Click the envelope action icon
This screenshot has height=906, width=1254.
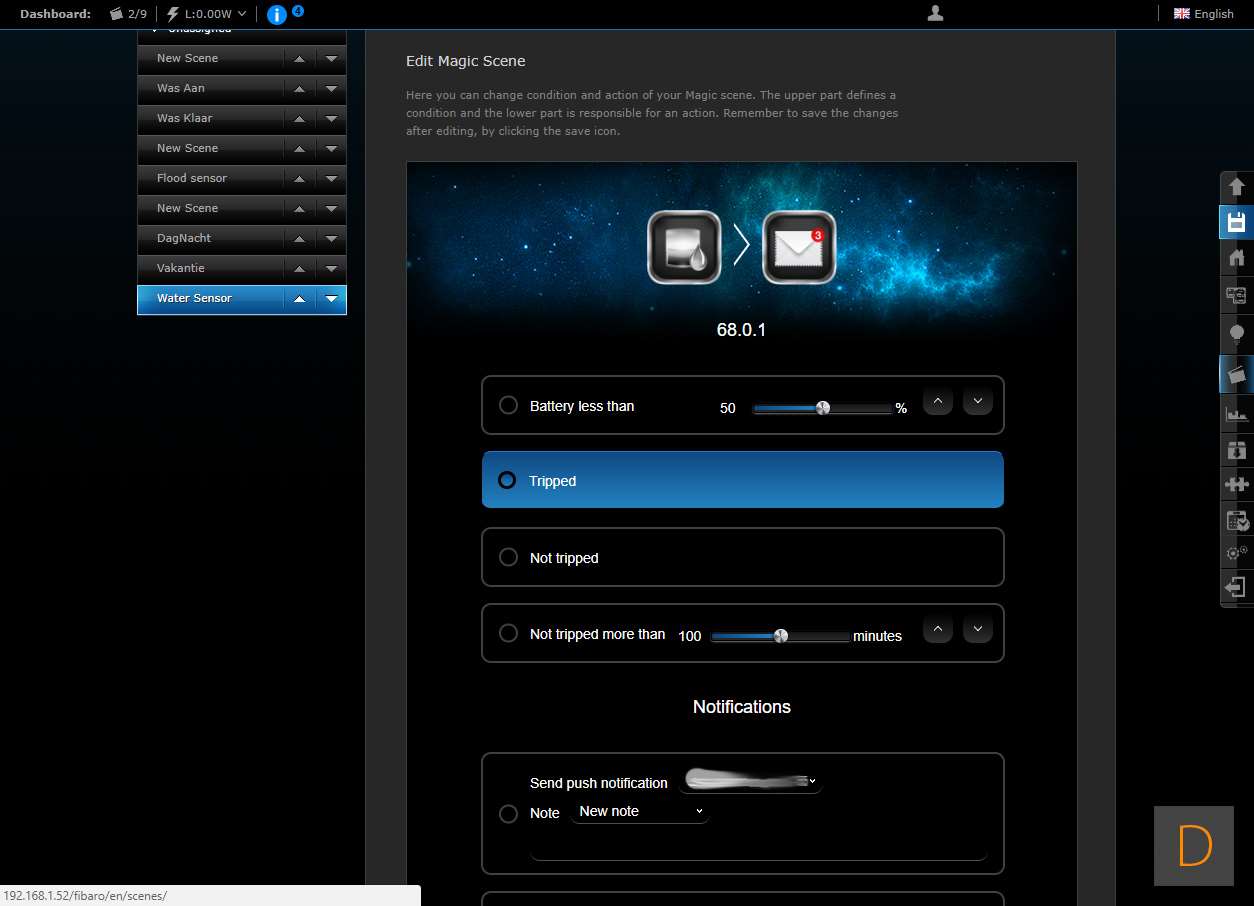799,247
